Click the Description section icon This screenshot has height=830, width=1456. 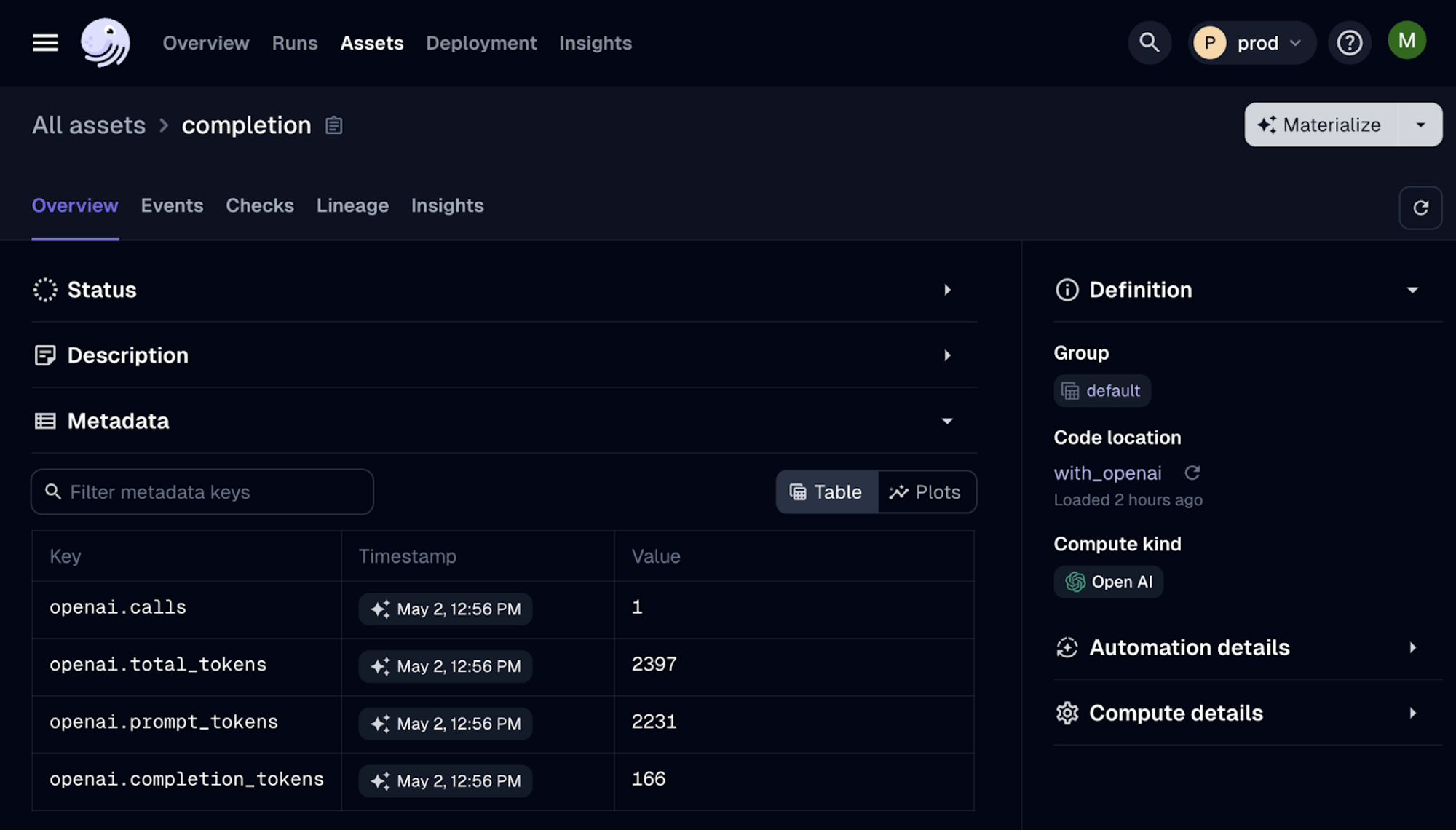(45, 355)
